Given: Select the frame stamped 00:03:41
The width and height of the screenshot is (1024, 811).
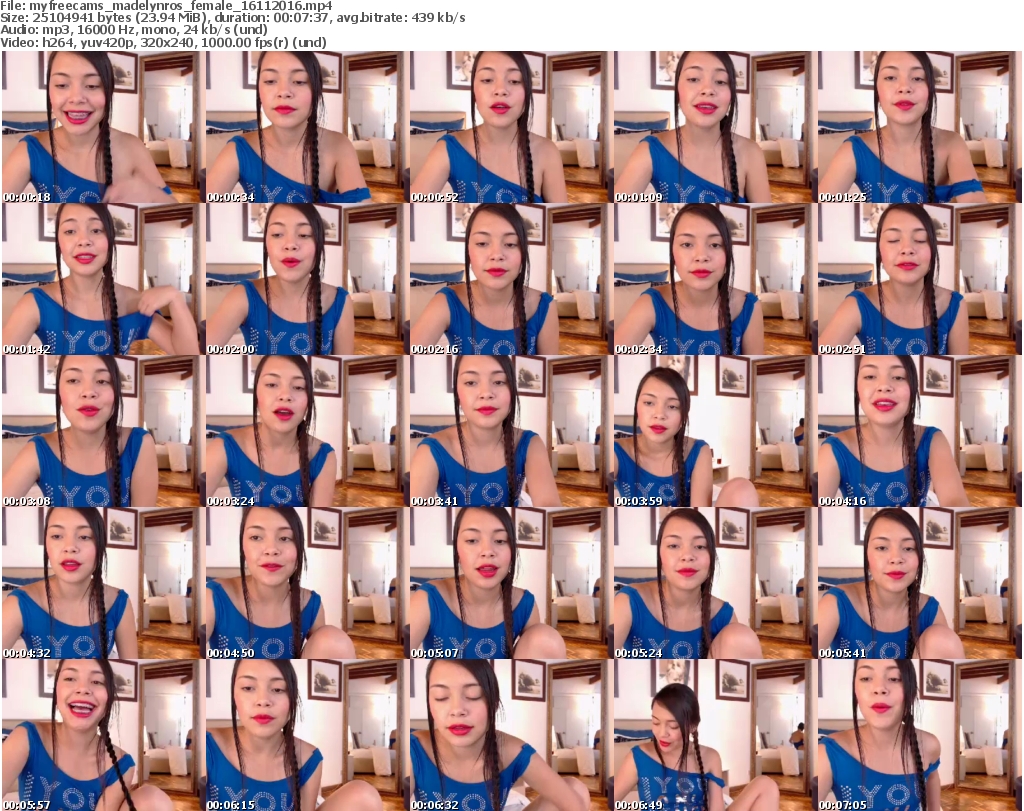Looking at the screenshot, I should [510, 431].
